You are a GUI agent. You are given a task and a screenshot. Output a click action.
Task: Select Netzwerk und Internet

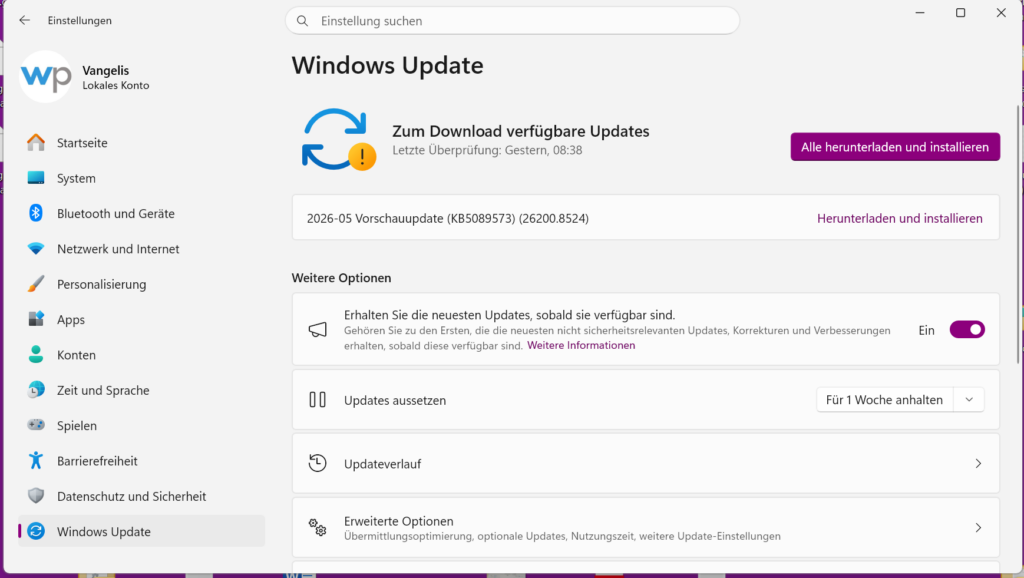(142, 249)
